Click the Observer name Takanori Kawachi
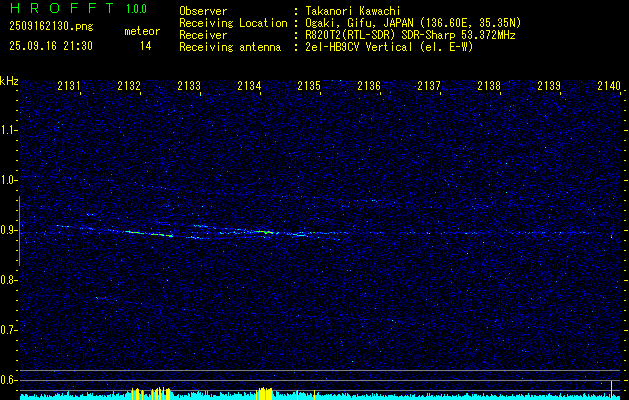 click(x=353, y=11)
